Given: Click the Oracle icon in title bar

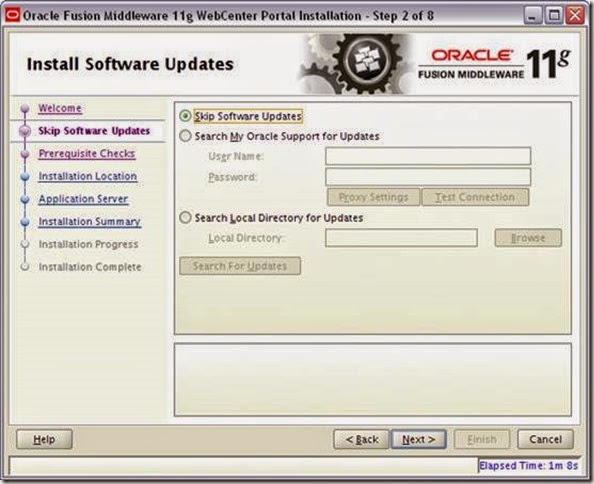Looking at the screenshot, I should point(12,16).
